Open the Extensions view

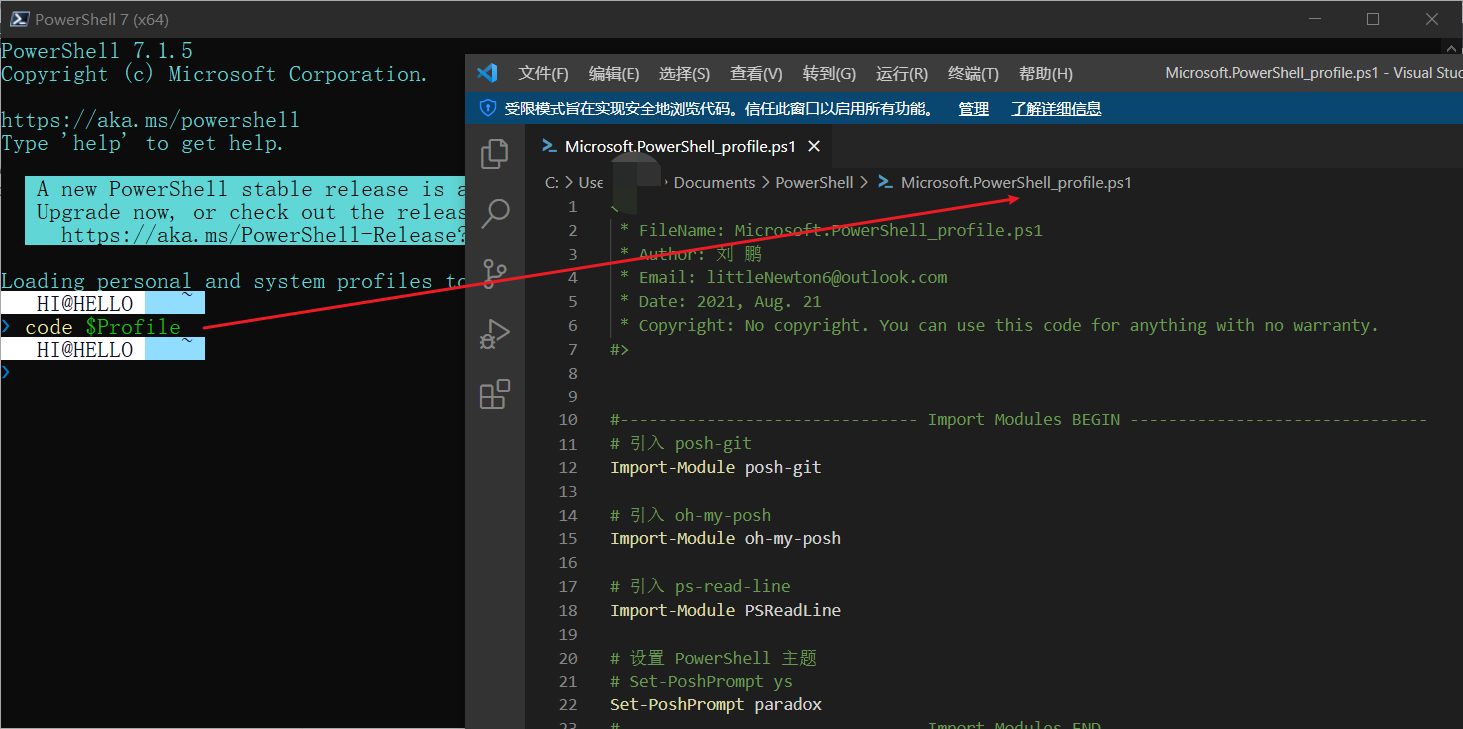(495, 394)
